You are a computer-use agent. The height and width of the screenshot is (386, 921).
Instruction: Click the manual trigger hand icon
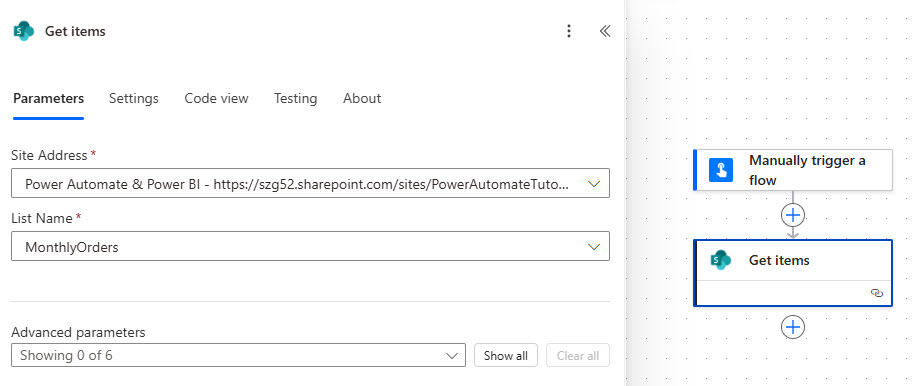[x=721, y=170]
